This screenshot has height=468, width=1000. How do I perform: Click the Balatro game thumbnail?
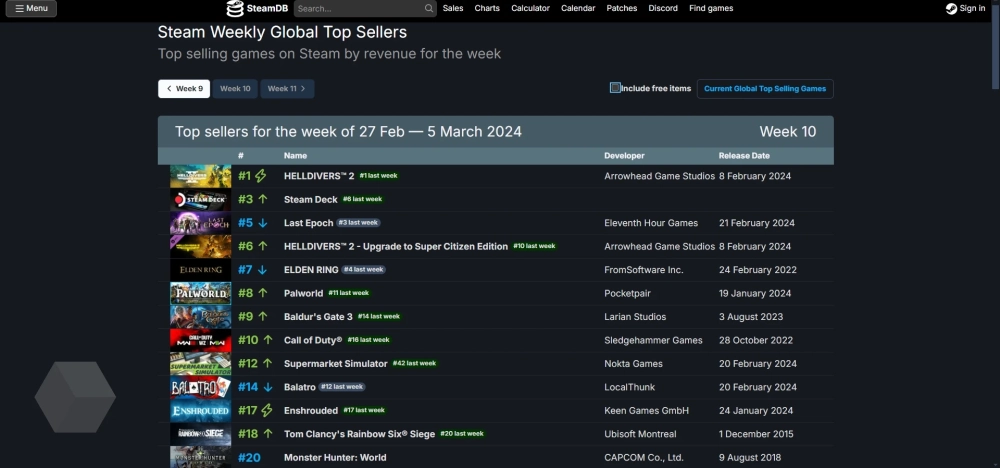pyautogui.click(x=200, y=387)
